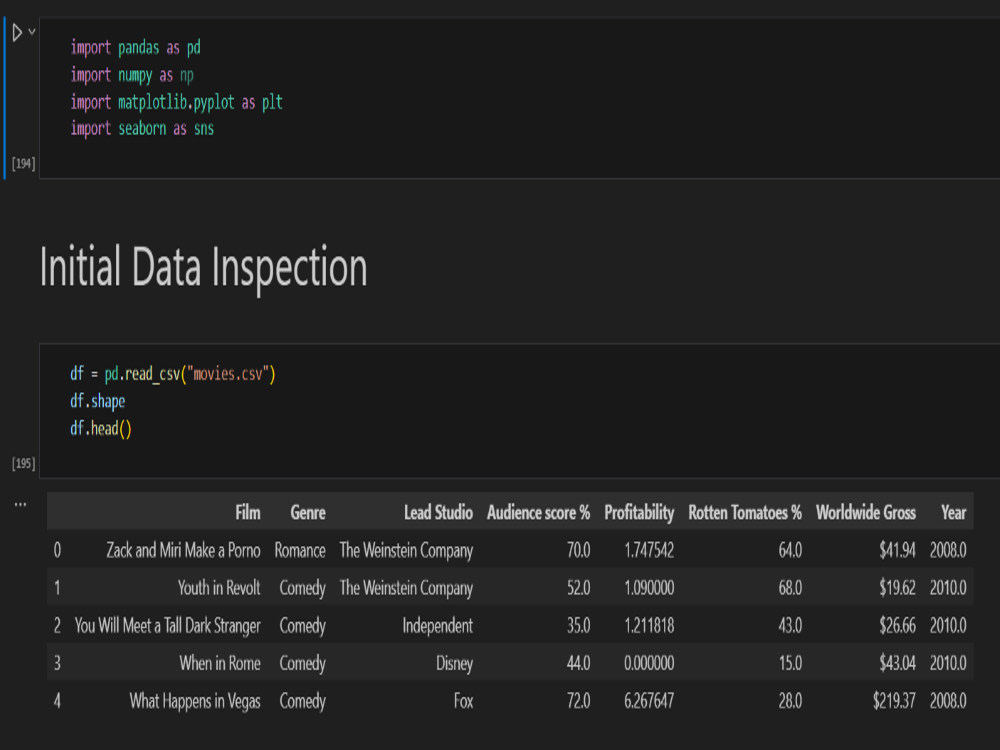Click worldwide gross value $41.94
This screenshot has height=750, width=1000.
897,550
